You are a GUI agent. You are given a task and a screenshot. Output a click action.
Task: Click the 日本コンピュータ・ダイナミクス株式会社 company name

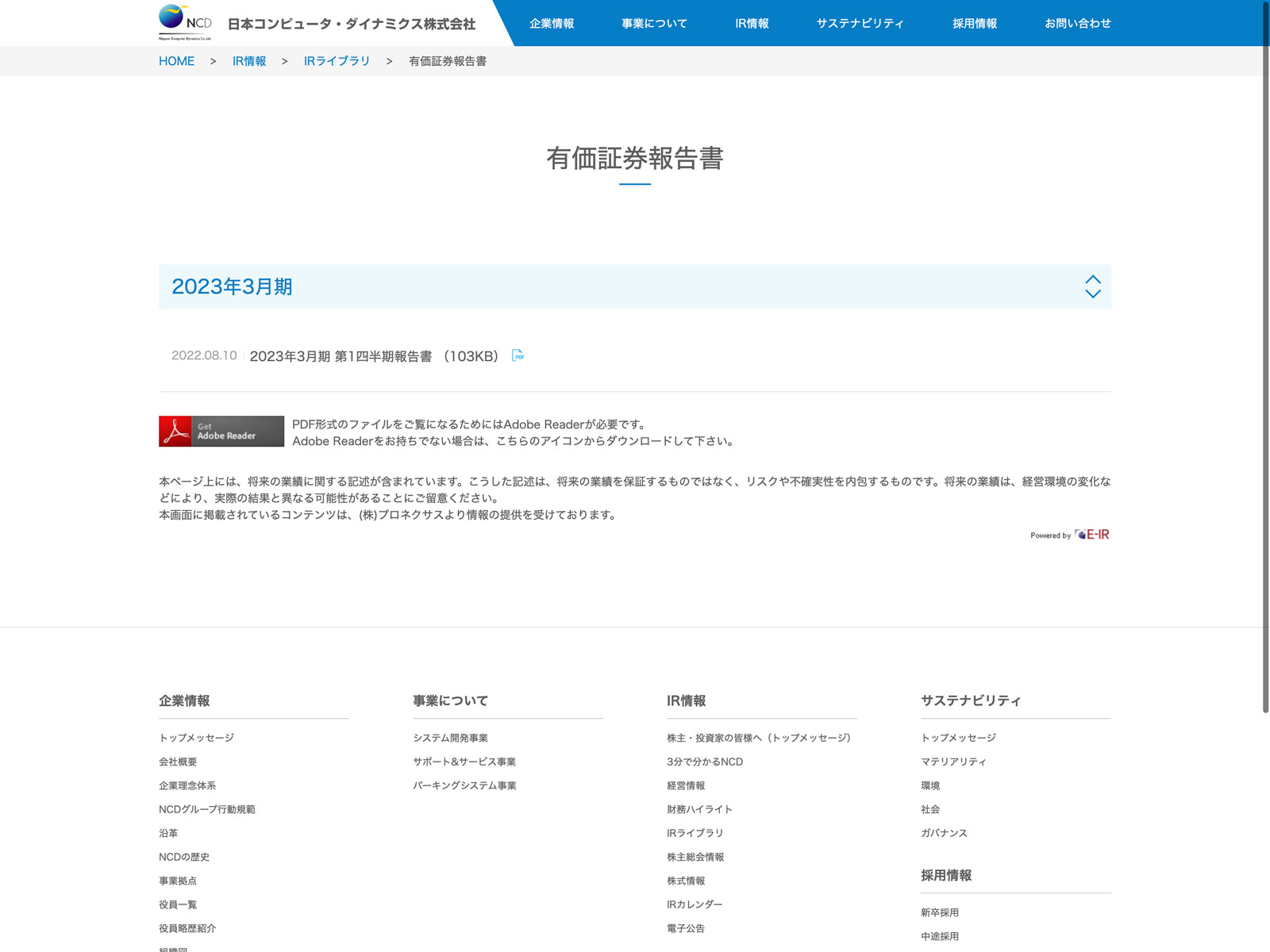(352, 24)
